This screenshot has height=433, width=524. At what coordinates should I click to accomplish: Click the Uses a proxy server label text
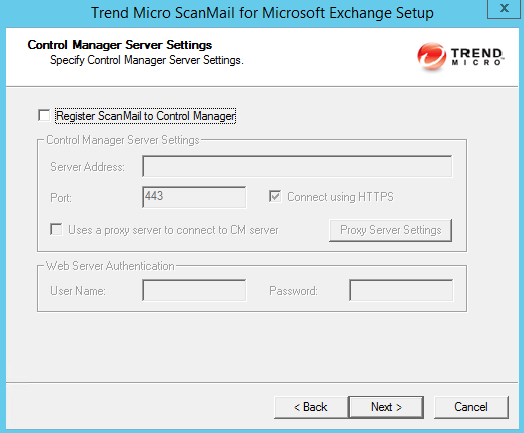click(x=173, y=230)
